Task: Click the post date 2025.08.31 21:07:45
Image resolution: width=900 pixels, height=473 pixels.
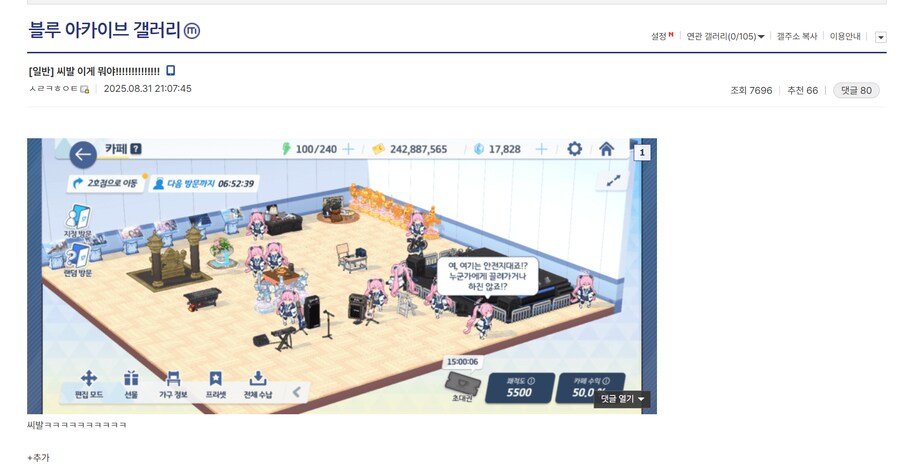Action: [x=148, y=89]
